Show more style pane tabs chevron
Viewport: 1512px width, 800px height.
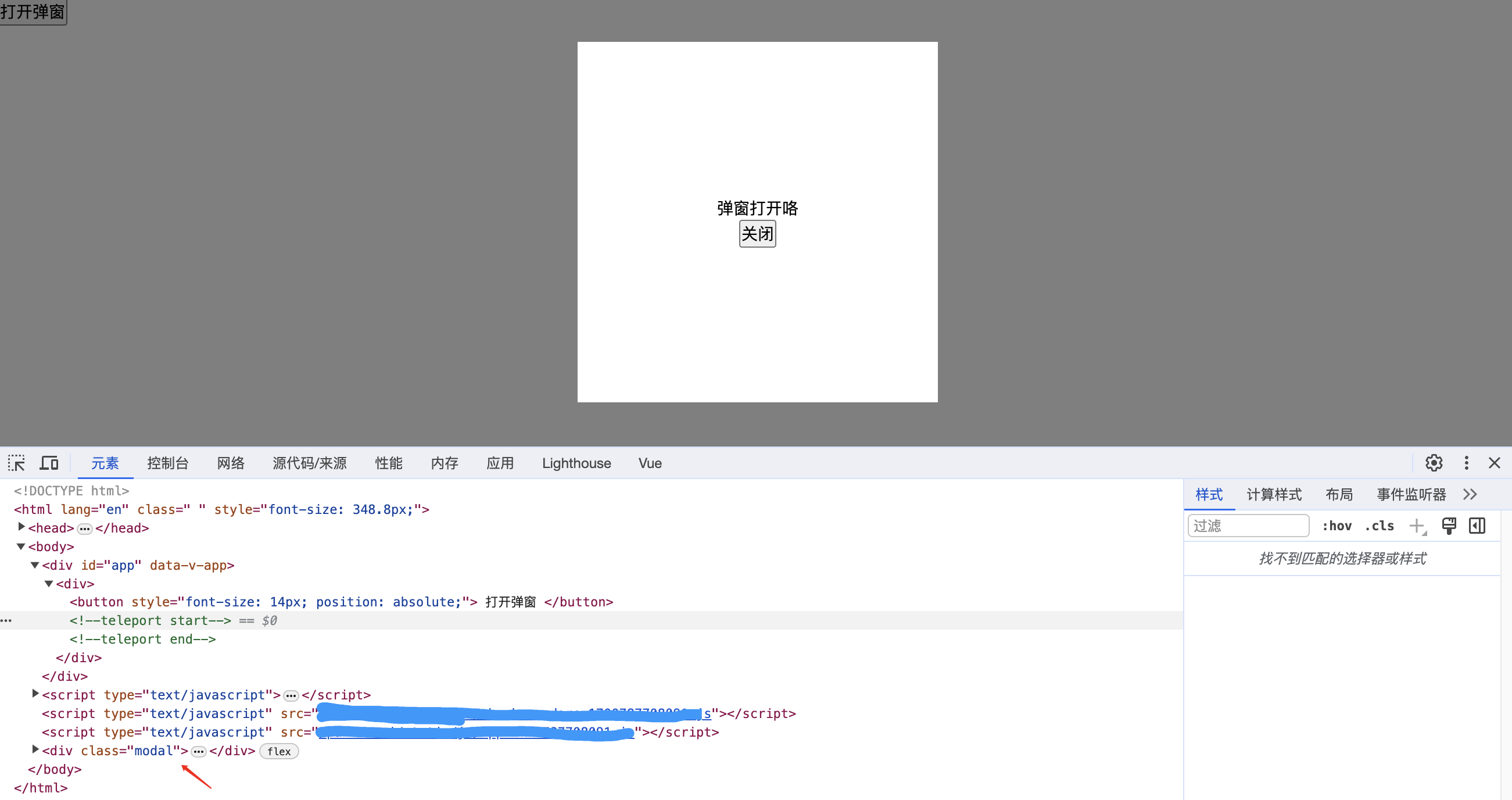[1470, 495]
